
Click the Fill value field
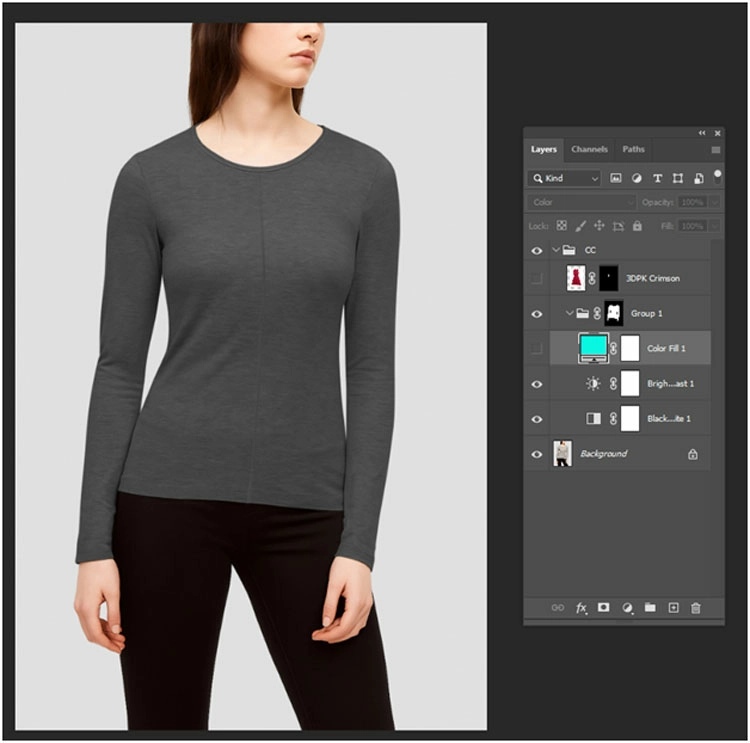pos(693,226)
